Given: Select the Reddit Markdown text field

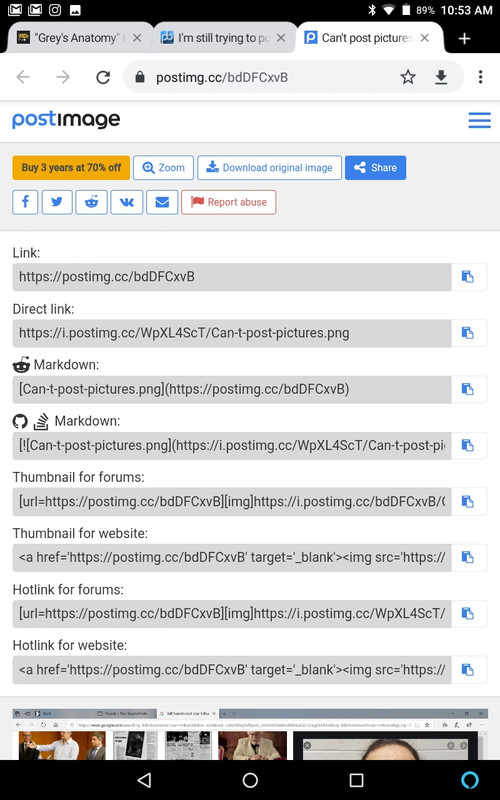Looking at the screenshot, I should click(232, 389).
